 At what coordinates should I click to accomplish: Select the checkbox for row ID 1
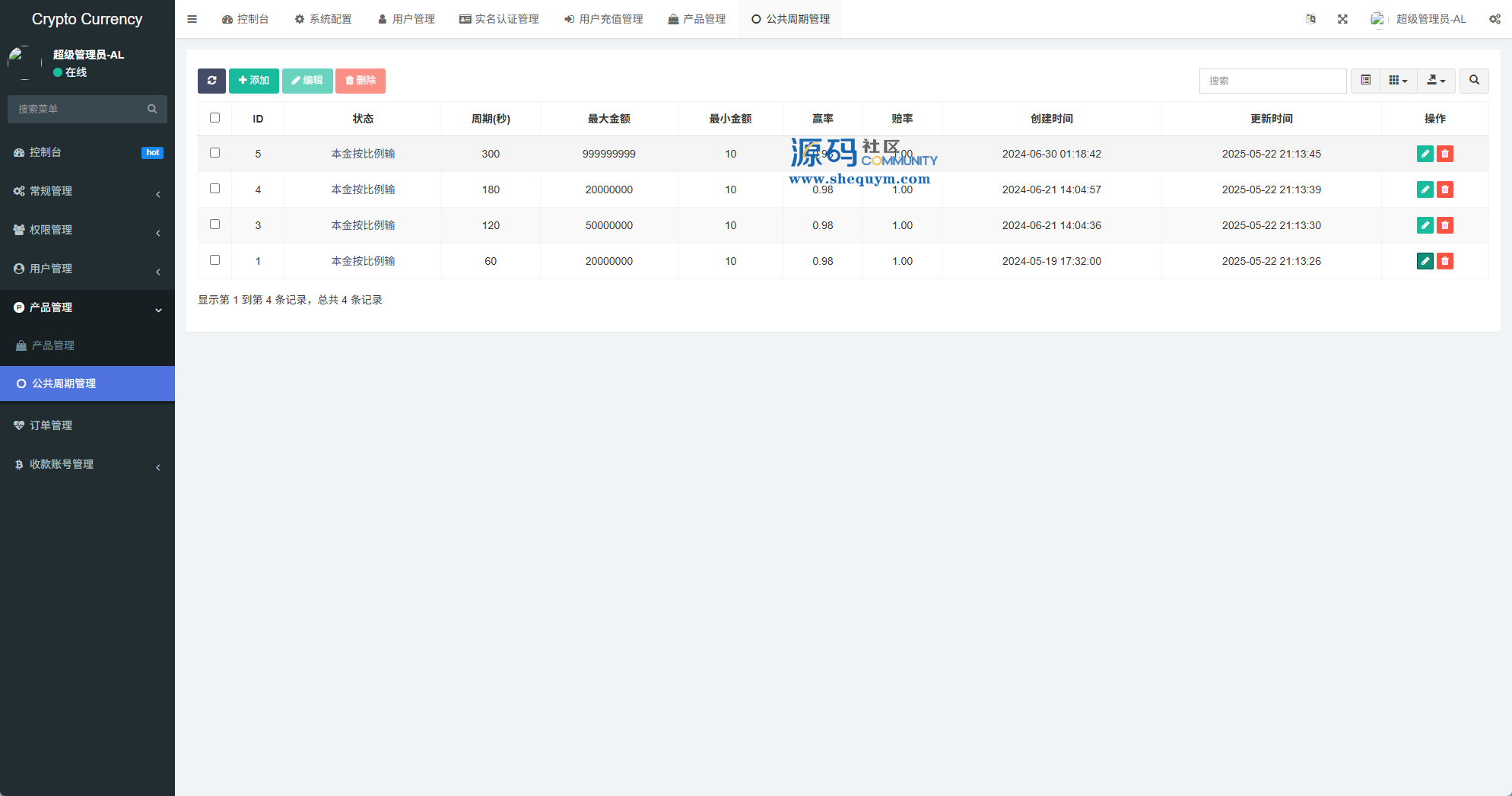pyautogui.click(x=214, y=260)
